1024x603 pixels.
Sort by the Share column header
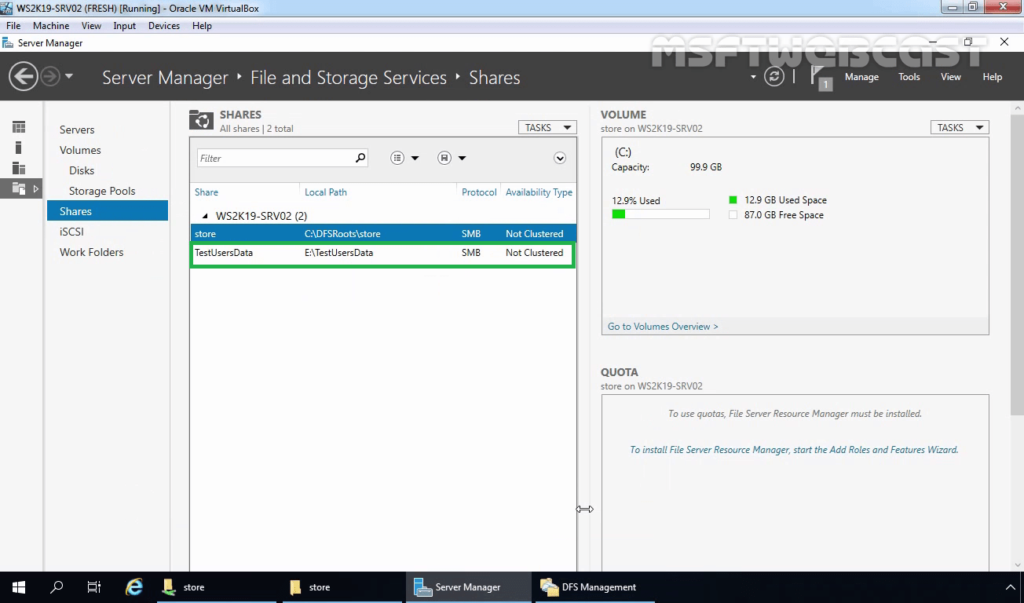(x=206, y=192)
